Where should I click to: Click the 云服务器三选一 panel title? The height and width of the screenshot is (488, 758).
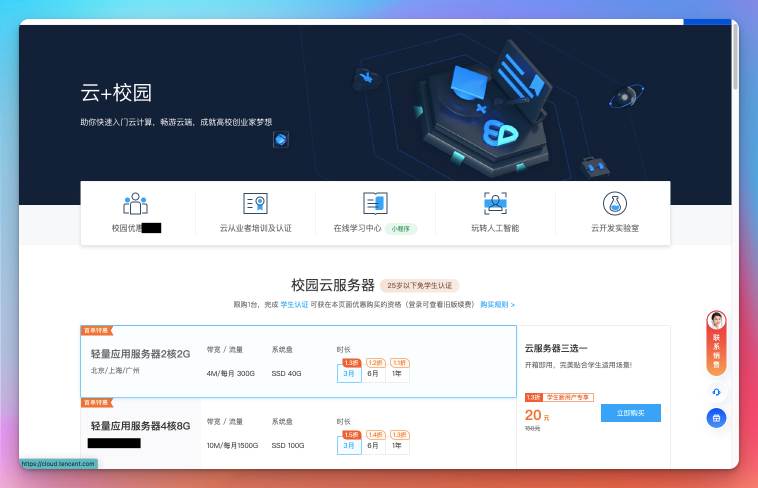click(x=556, y=348)
